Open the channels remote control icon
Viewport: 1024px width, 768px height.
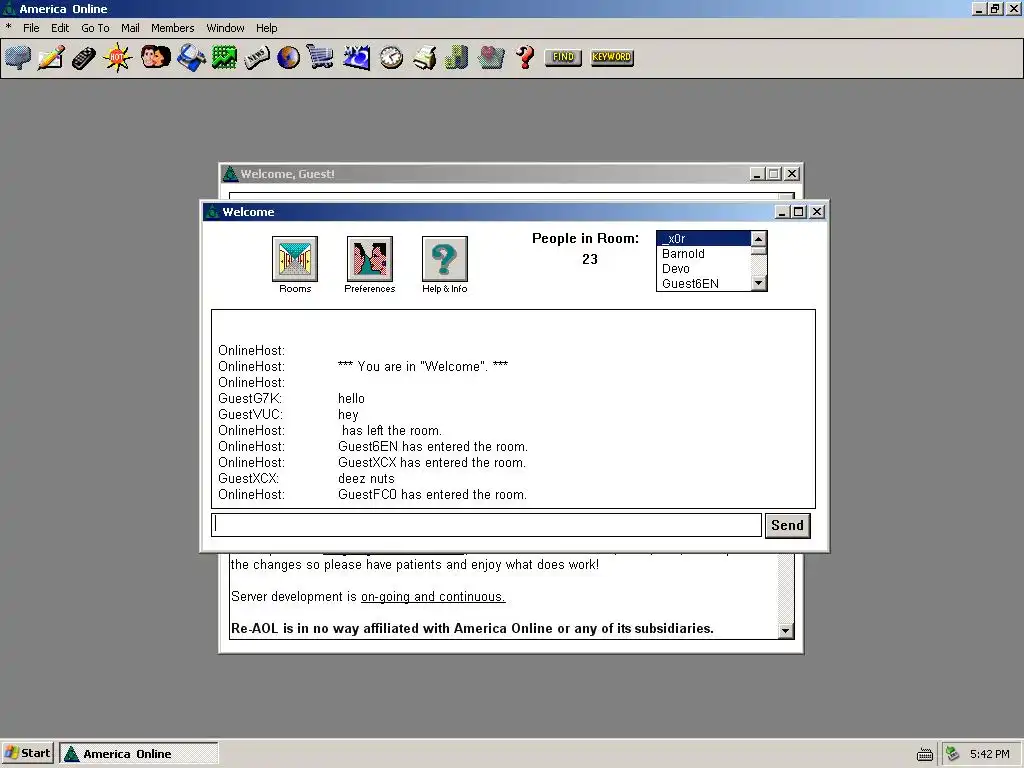[84, 57]
